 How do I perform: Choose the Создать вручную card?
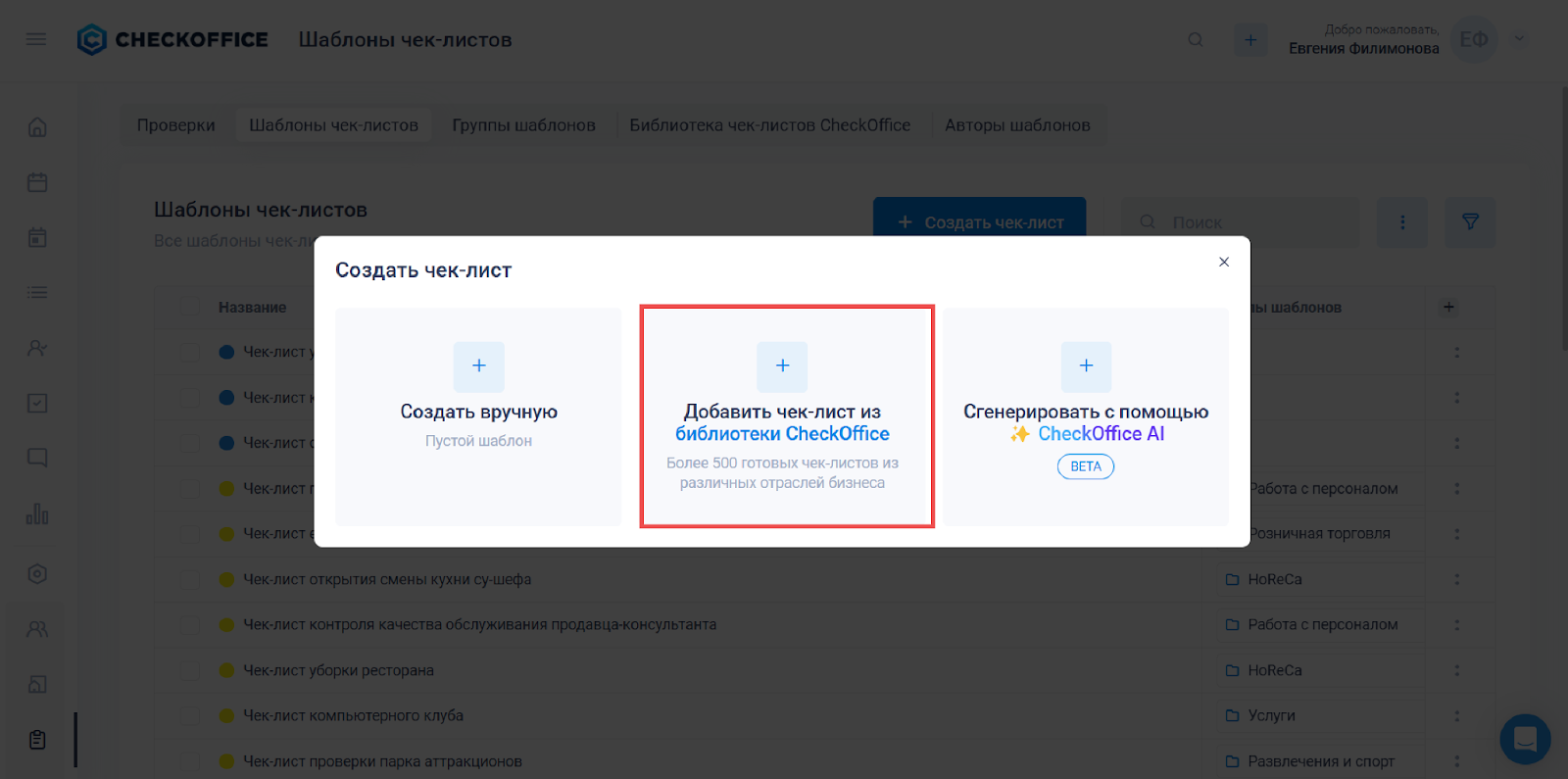point(478,416)
